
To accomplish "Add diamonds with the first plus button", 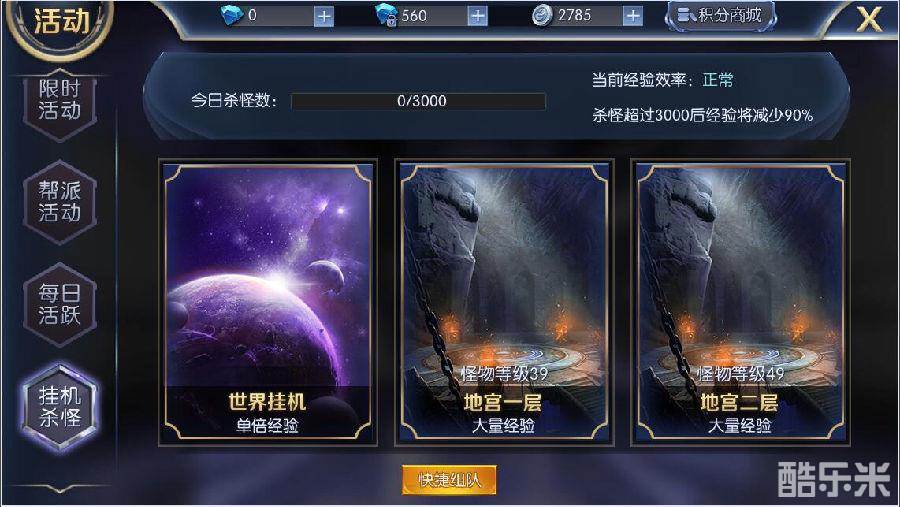I will (x=324, y=17).
